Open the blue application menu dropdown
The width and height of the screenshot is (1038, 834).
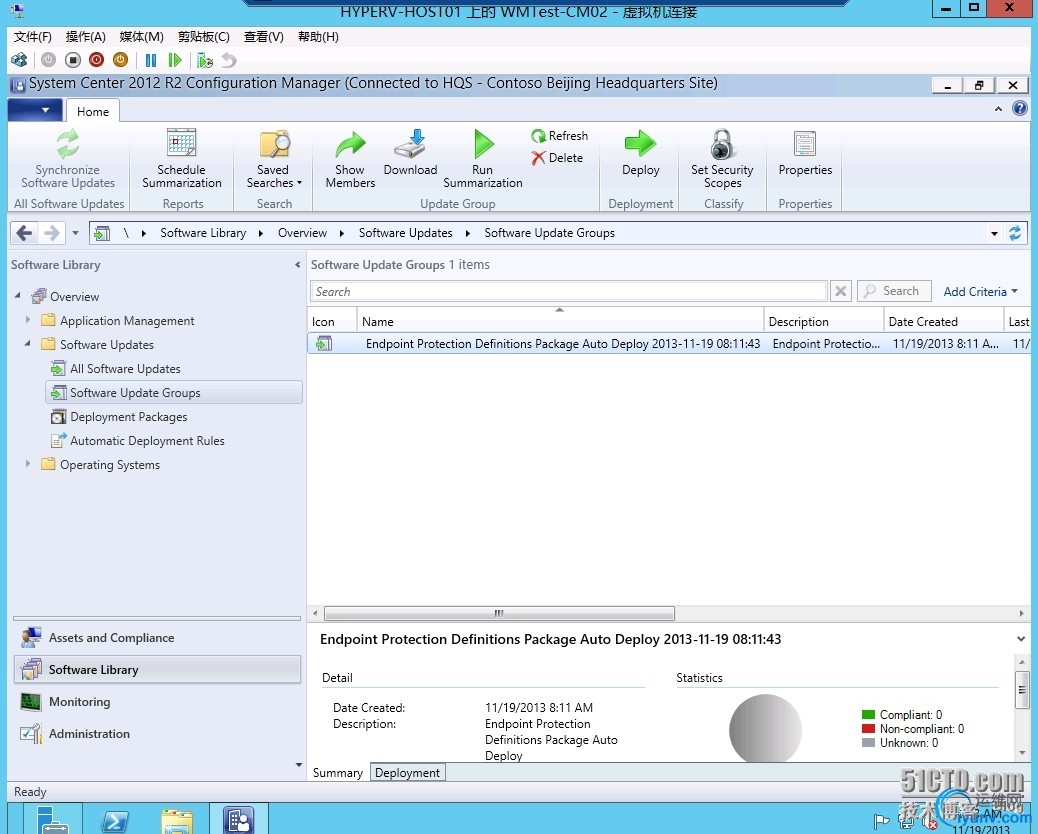pos(35,110)
